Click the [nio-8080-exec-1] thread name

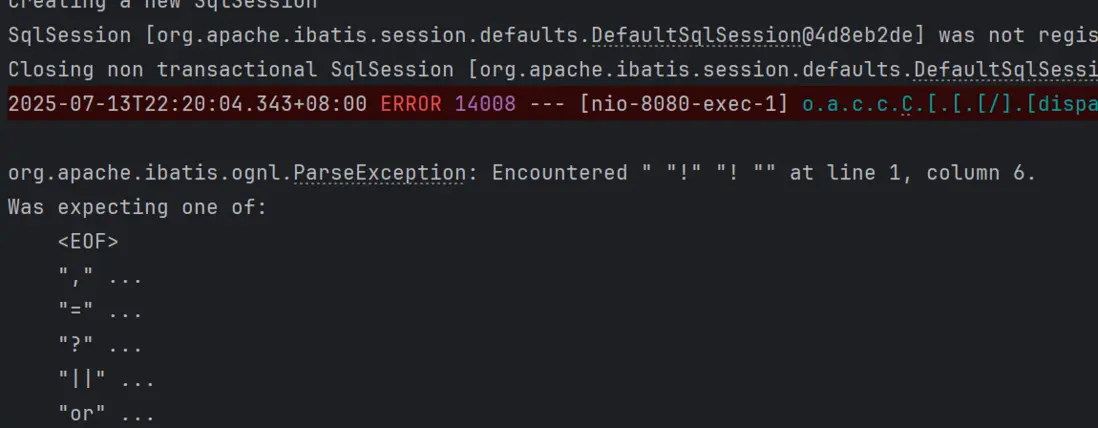(684, 104)
